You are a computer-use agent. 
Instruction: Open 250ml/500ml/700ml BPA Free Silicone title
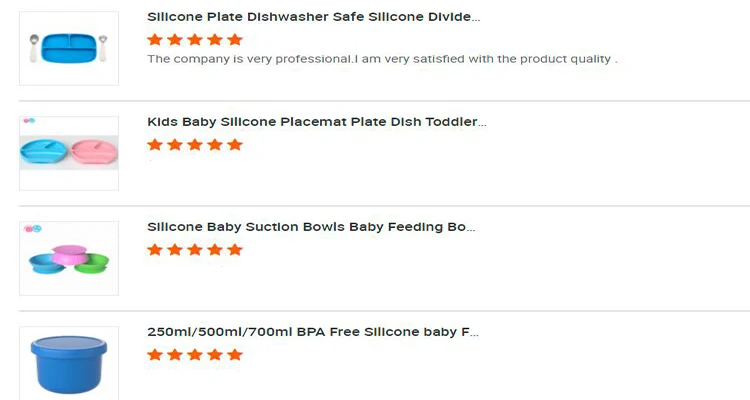tap(313, 332)
